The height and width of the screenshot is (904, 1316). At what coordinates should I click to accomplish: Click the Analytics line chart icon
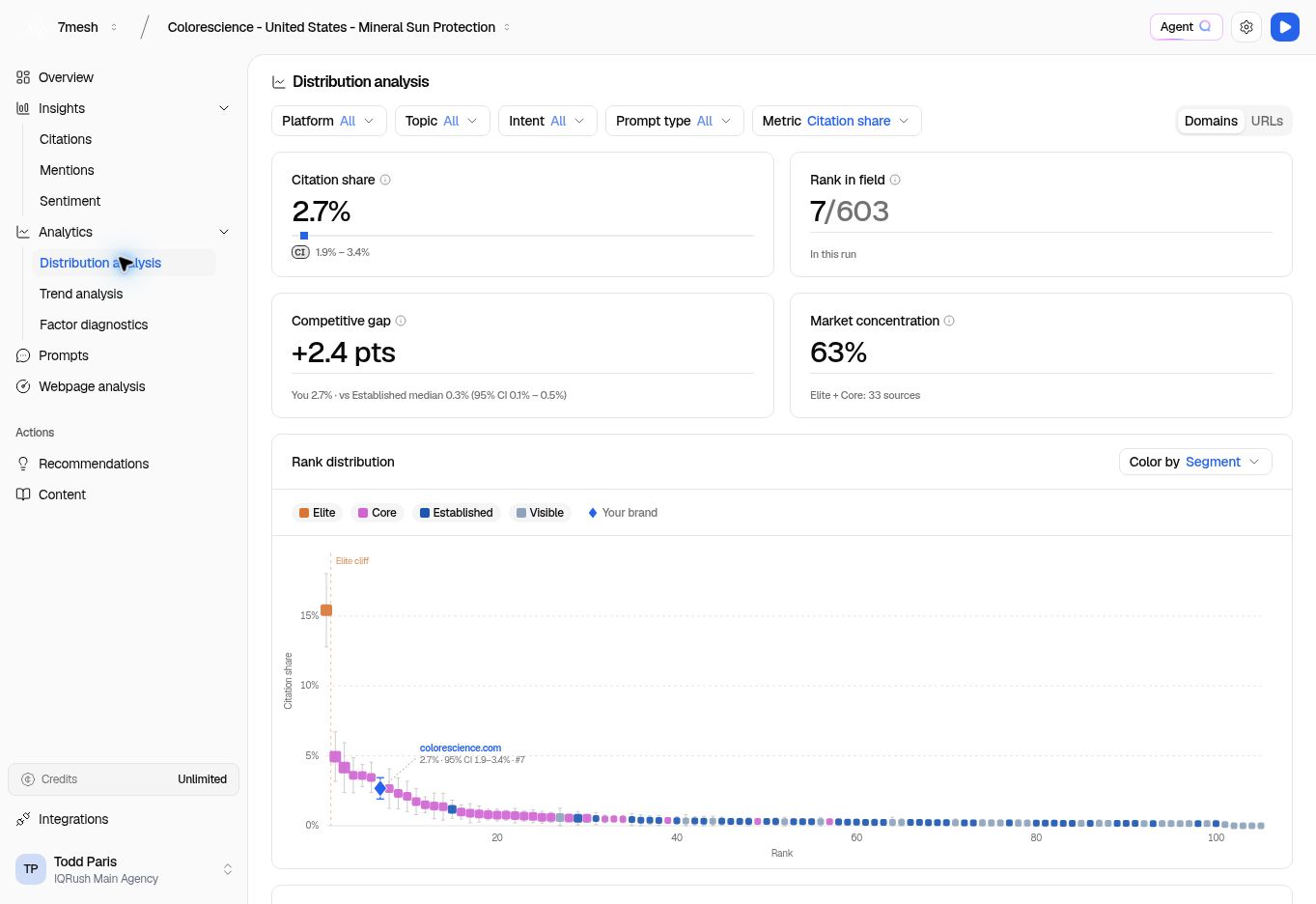coord(23,232)
